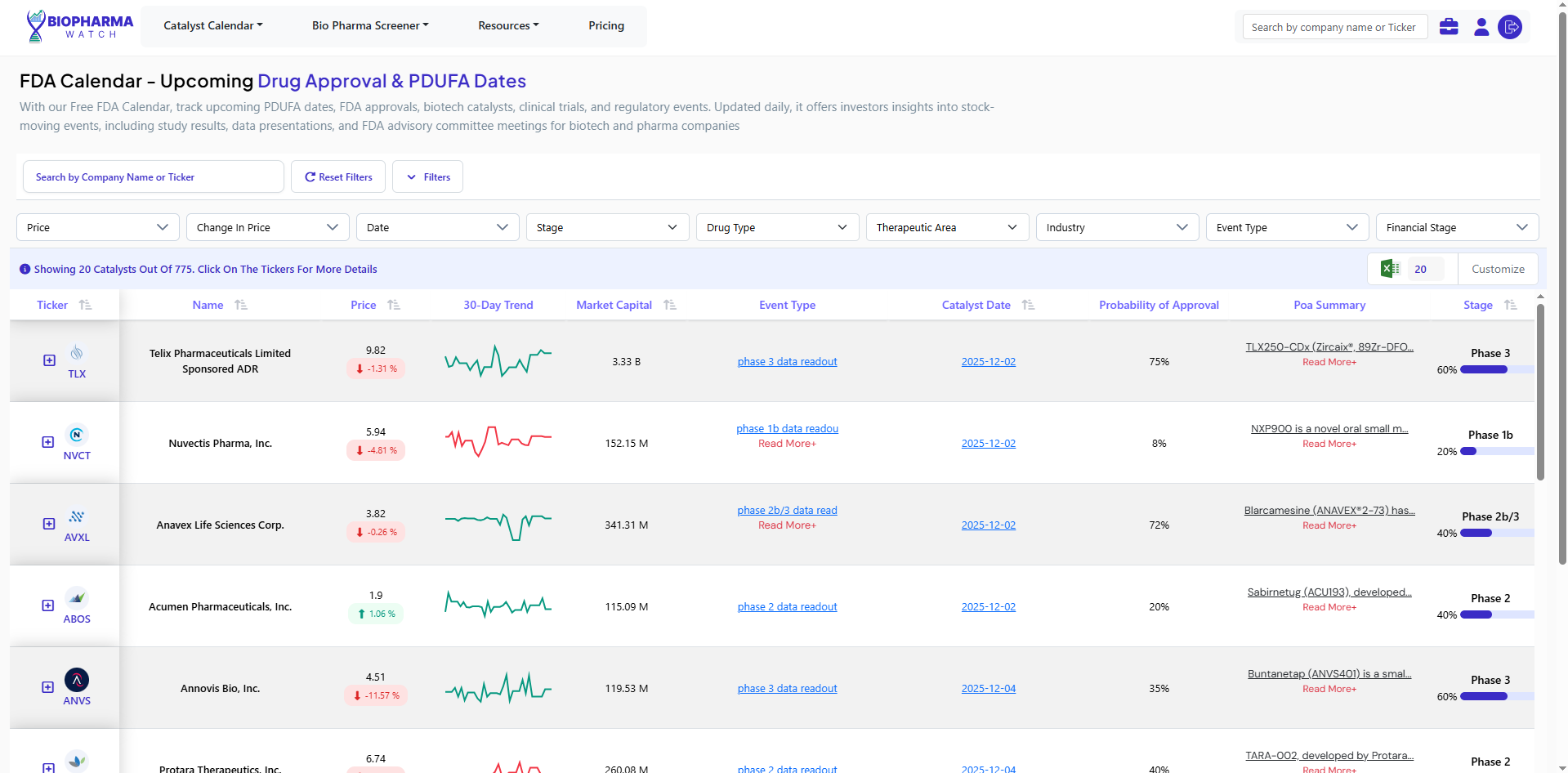Image resolution: width=1568 pixels, height=773 pixels.
Task: Open the Date filter dropdown
Action: click(x=438, y=227)
